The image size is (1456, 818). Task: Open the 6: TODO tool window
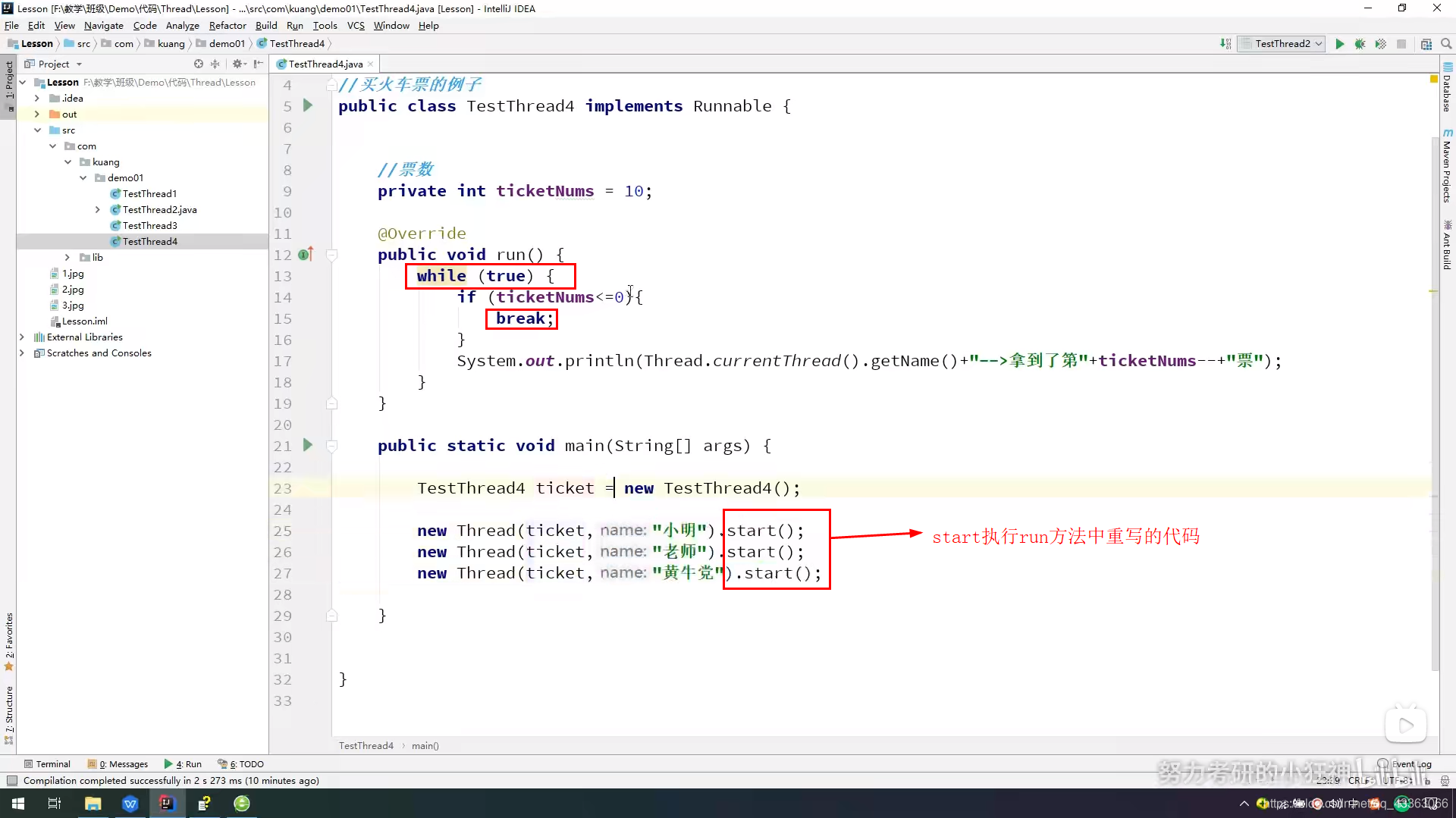[240, 764]
